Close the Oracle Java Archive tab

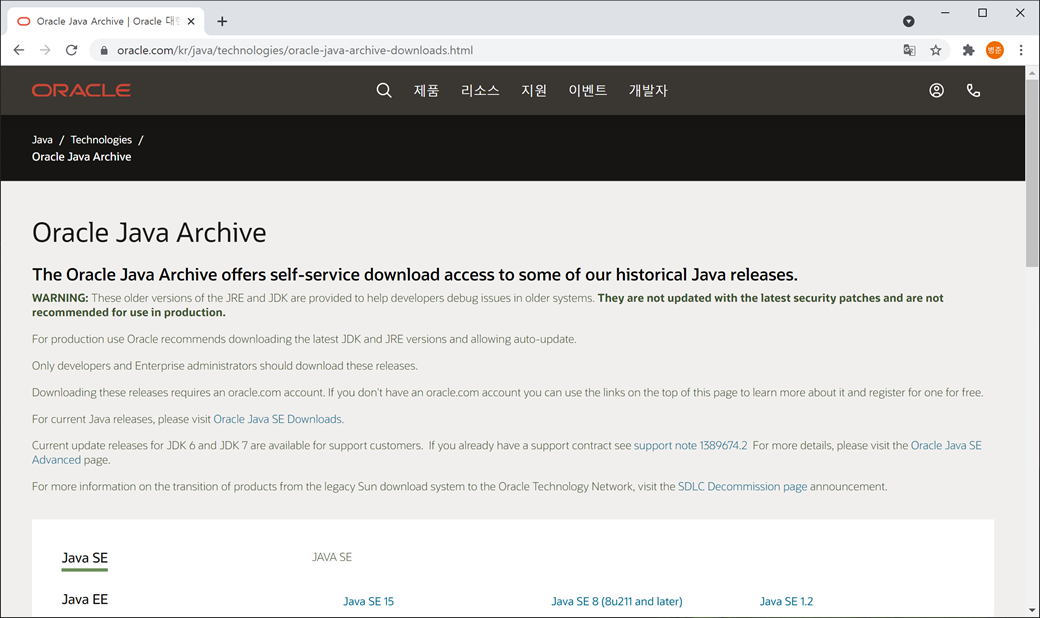tap(191, 21)
